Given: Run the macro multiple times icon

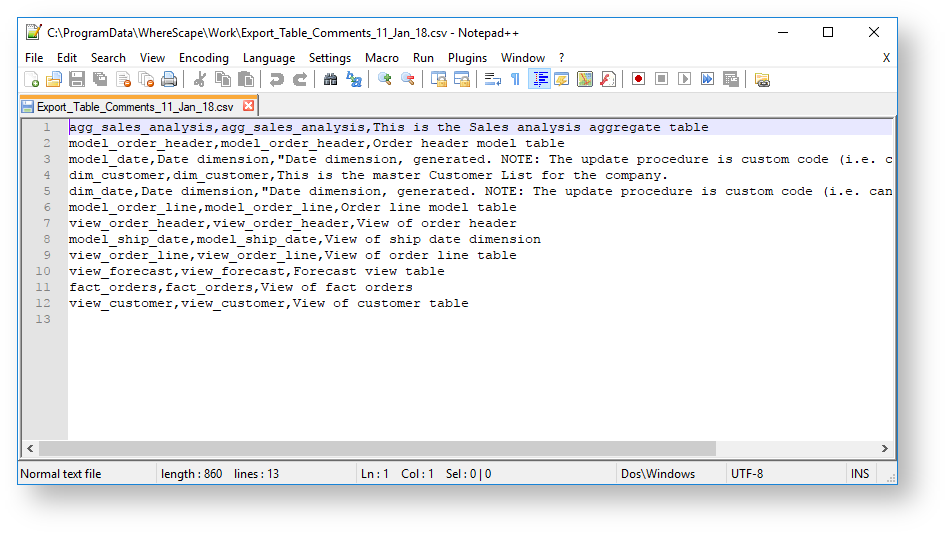Looking at the screenshot, I should click(x=707, y=79).
